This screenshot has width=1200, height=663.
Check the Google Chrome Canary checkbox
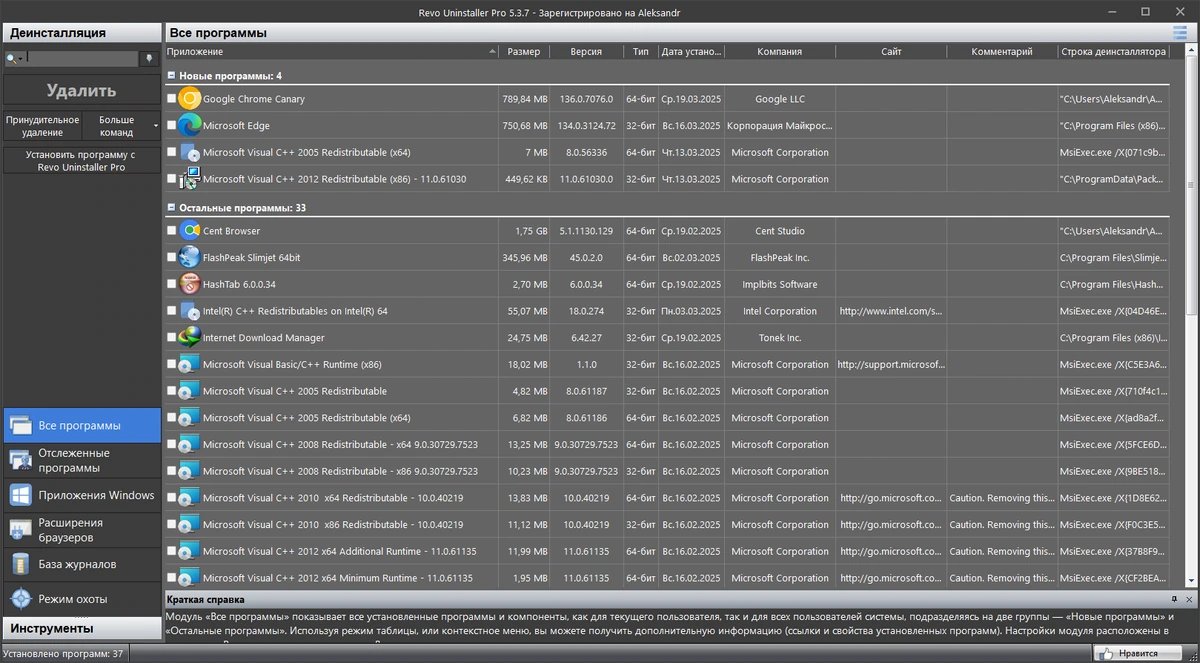[x=172, y=99]
